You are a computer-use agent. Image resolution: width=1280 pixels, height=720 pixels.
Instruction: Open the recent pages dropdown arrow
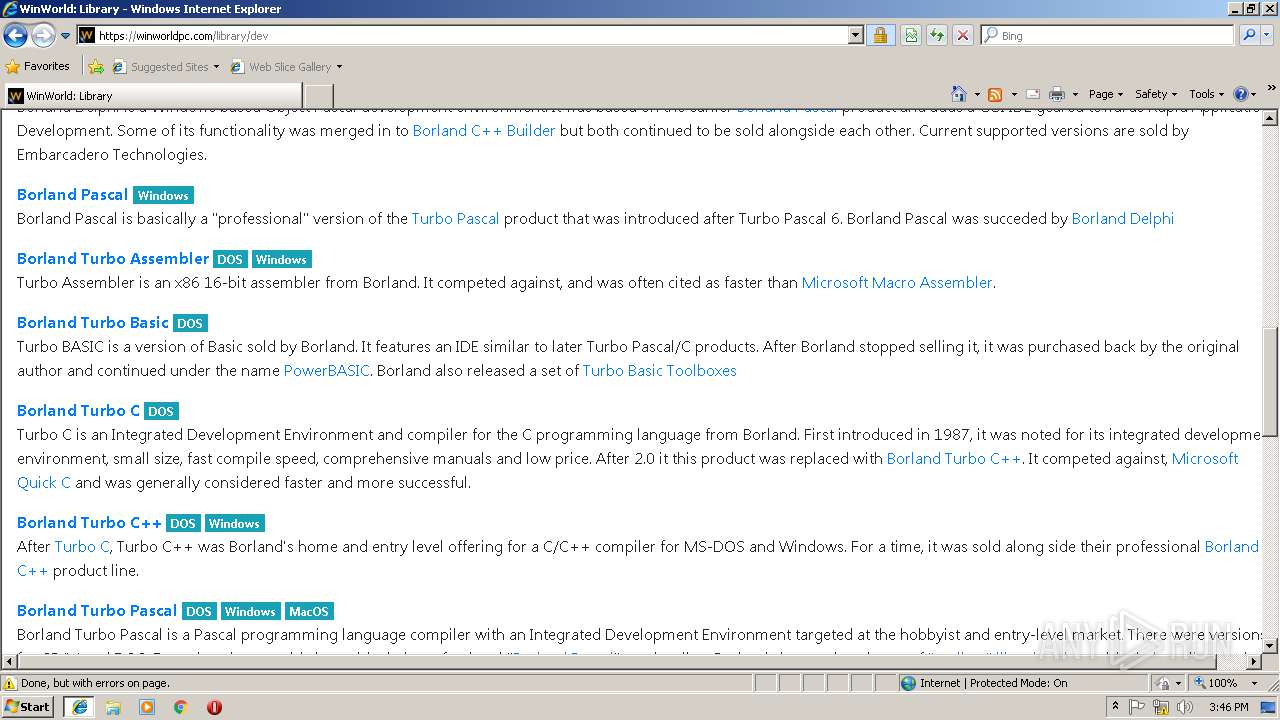pos(65,35)
